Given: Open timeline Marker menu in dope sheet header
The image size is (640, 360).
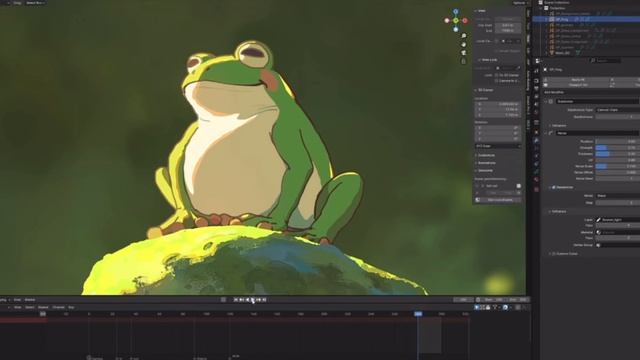Looking at the screenshot, I should (43, 307).
